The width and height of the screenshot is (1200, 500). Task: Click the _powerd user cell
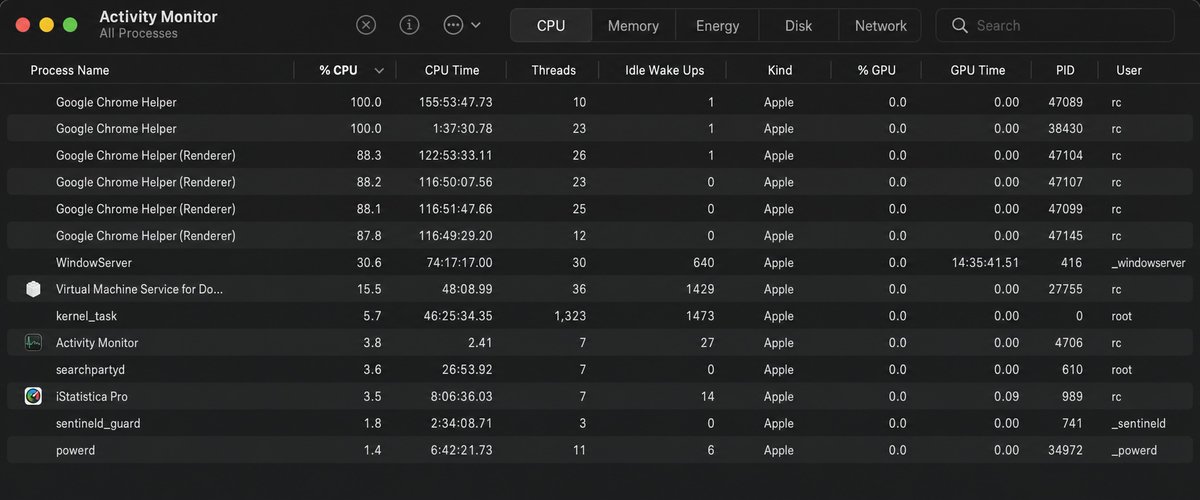[x=1134, y=450]
